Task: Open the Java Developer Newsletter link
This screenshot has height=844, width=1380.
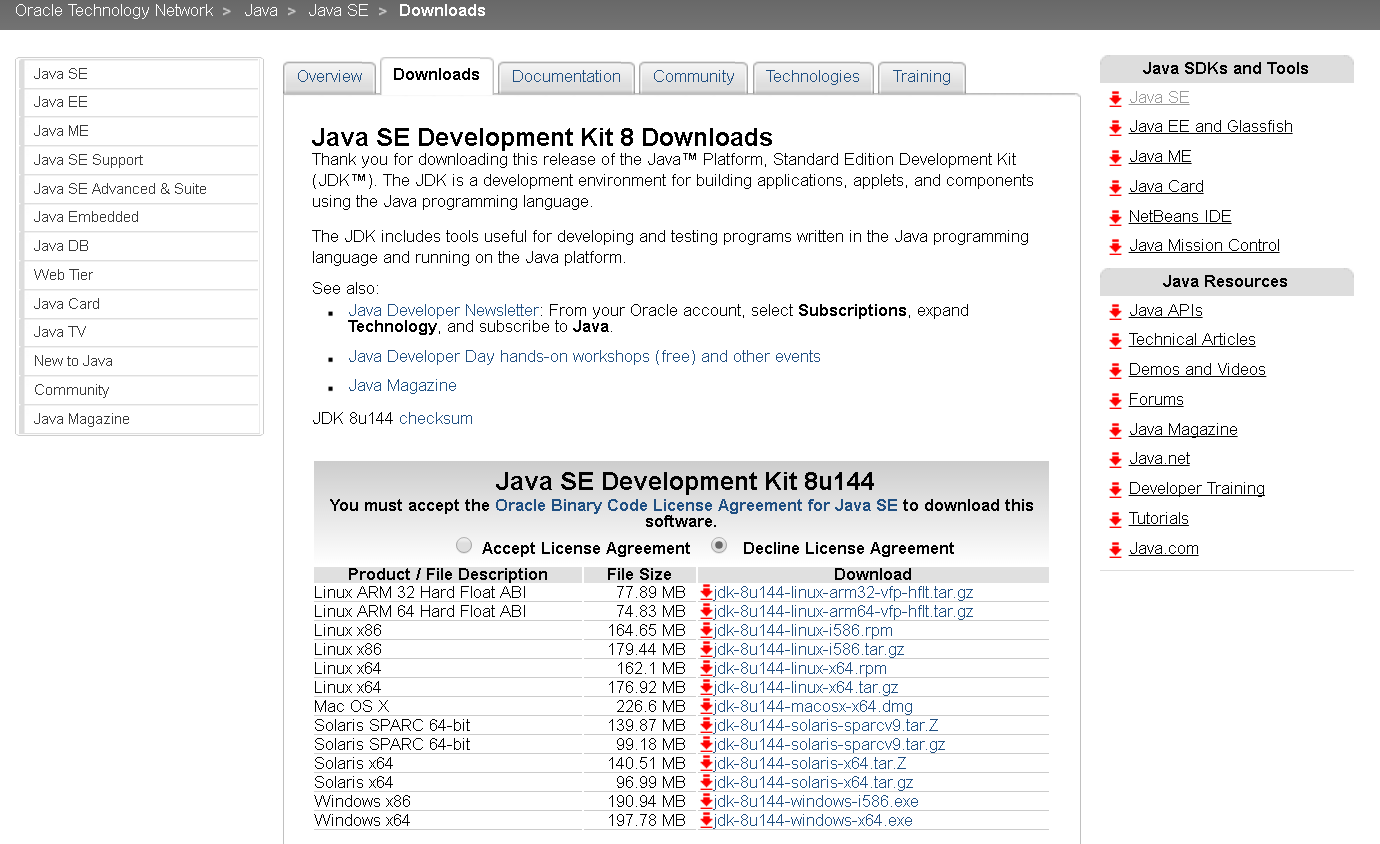Action: coord(444,311)
